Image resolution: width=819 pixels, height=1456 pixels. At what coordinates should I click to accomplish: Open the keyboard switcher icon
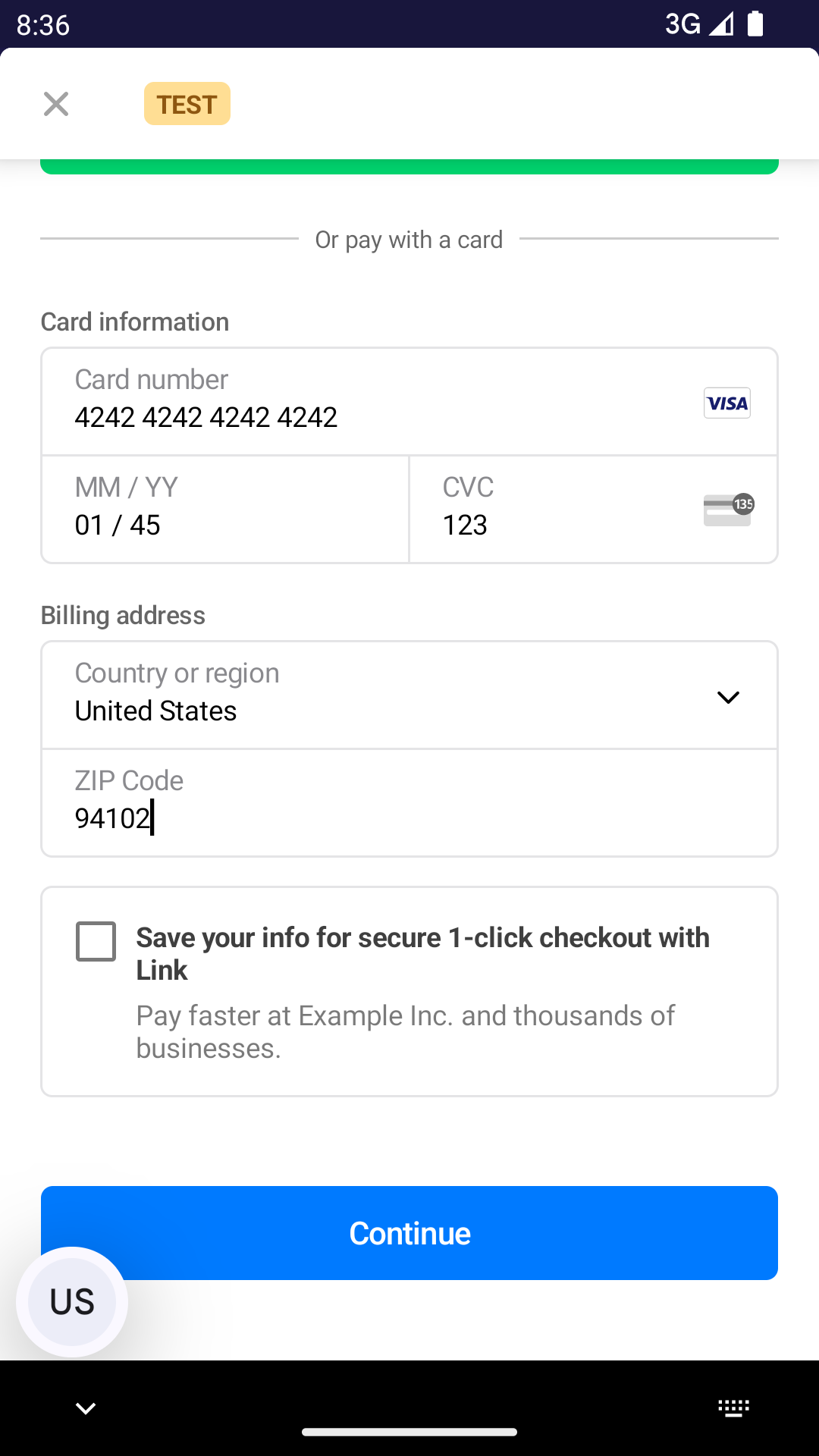[733, 1408]
